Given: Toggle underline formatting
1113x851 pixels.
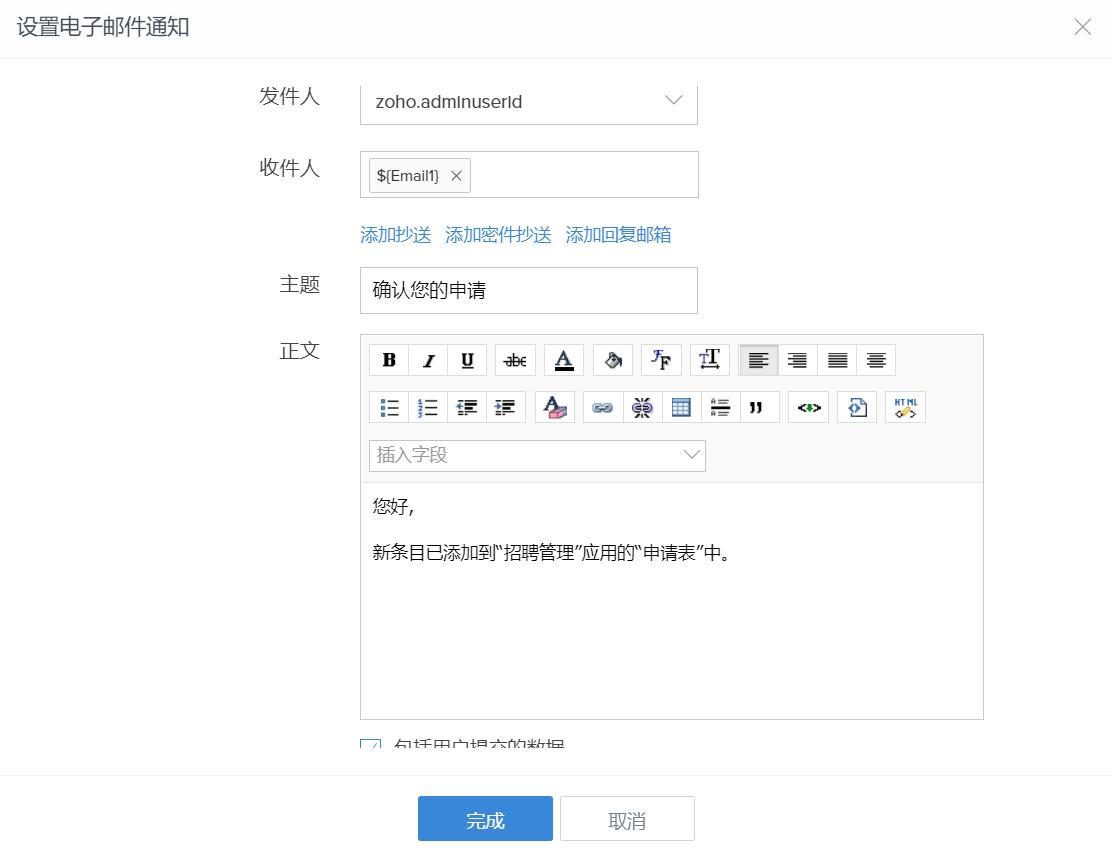Looking at the screenshot, I should [x=467, y=360].
